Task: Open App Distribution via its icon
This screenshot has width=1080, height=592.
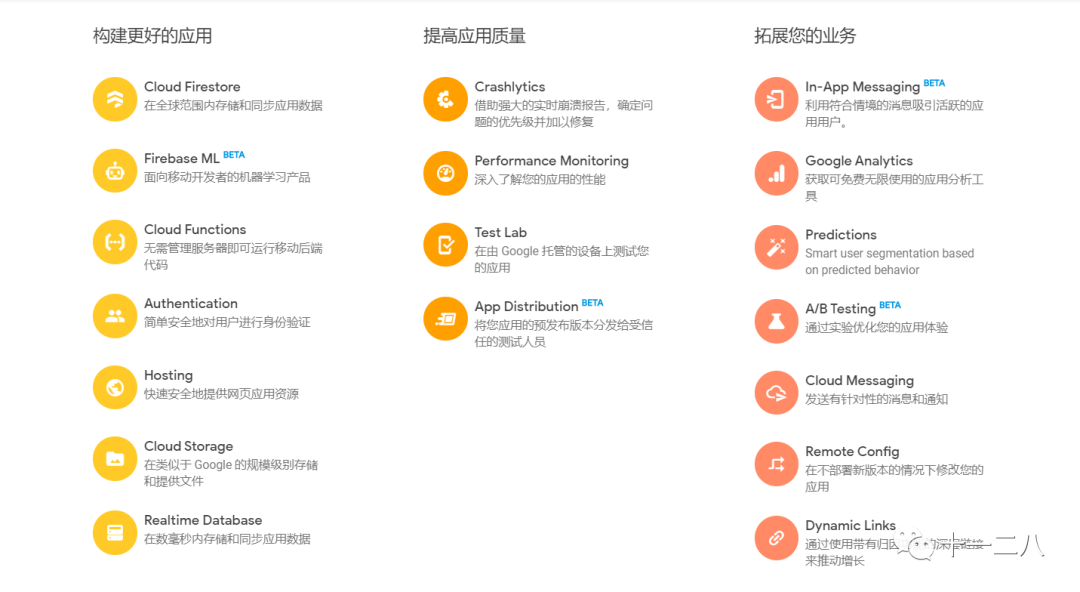Action: (x=444, y=318)
